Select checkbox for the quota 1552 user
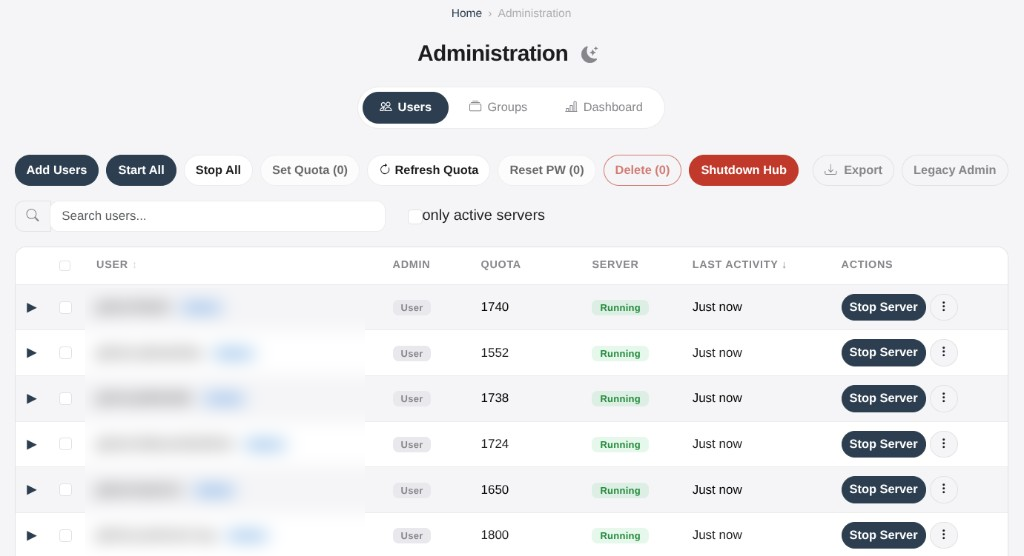 [65, 353]
